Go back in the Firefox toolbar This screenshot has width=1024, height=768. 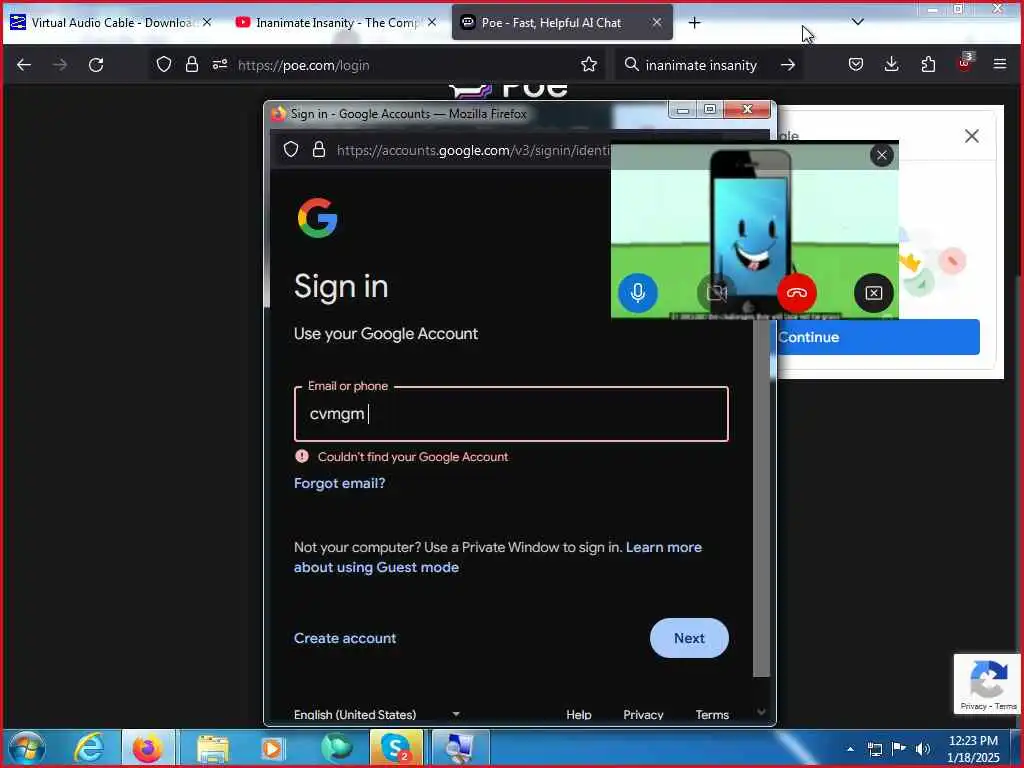24,65
